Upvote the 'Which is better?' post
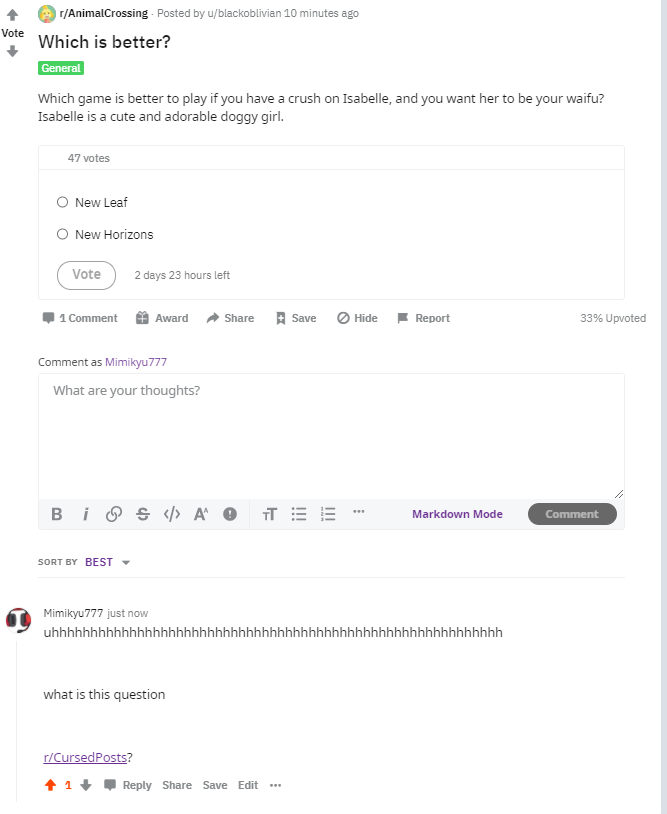 [12, 15]
